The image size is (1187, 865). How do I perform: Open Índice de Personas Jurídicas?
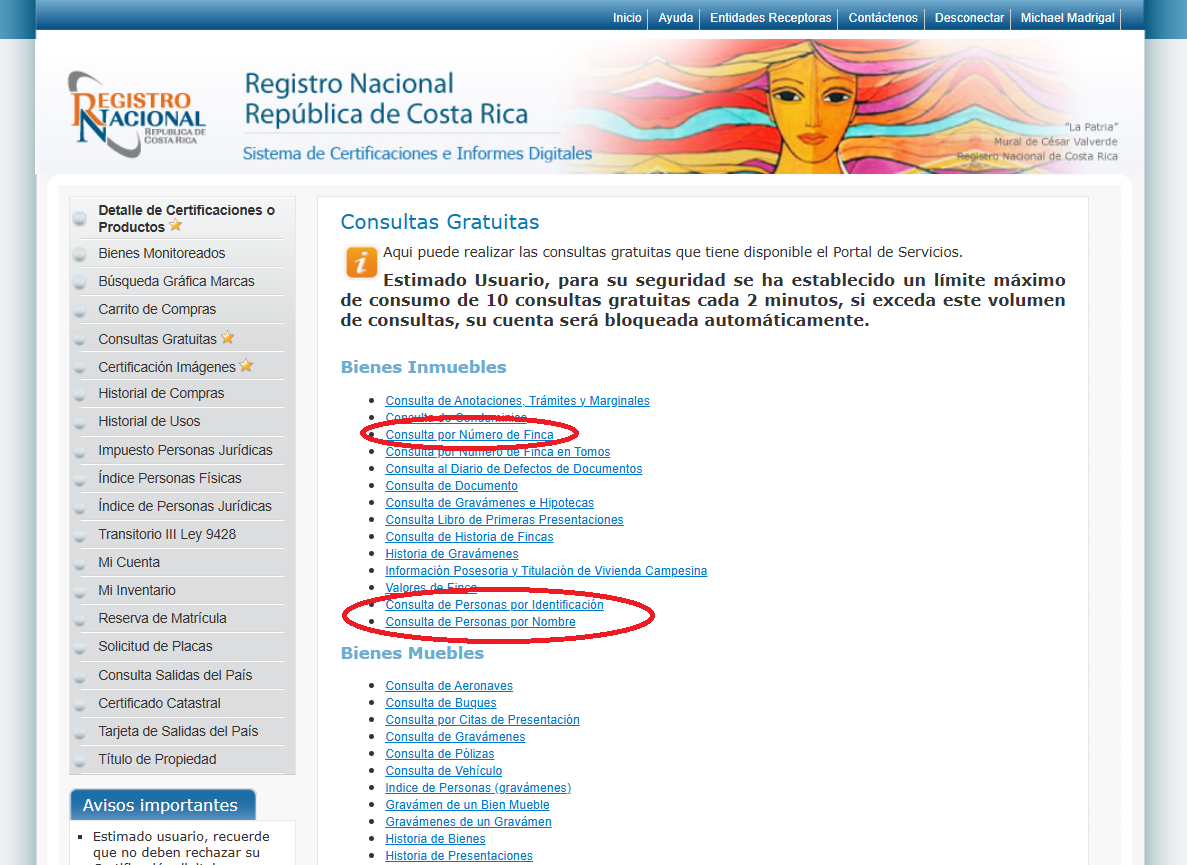tap(185, 506)
